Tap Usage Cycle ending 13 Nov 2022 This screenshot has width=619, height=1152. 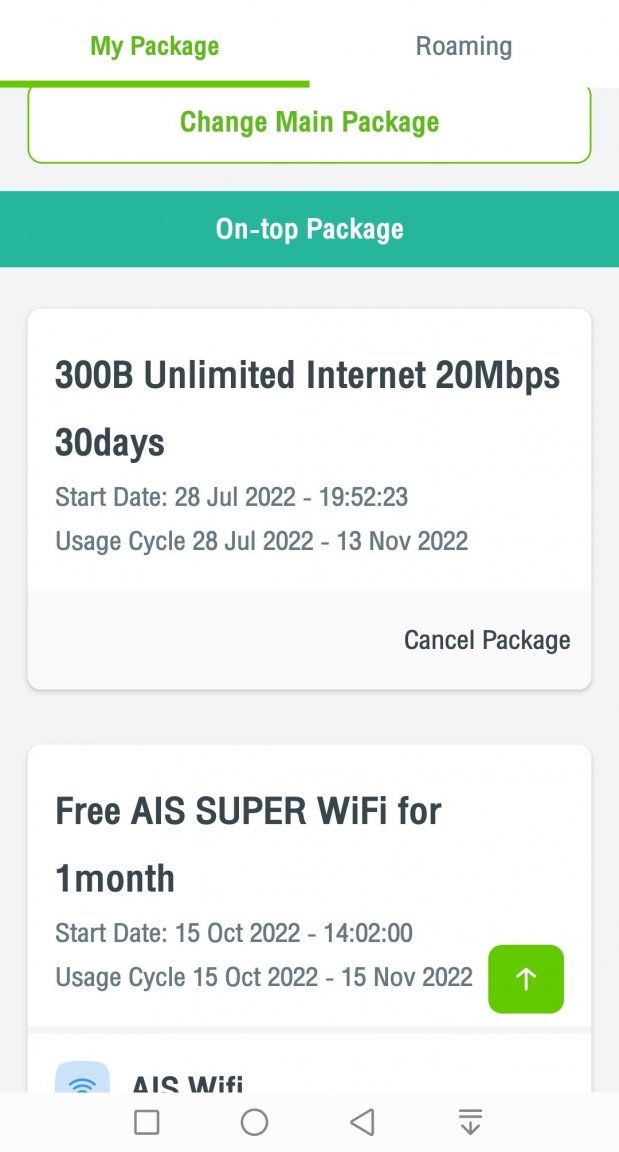tap(261, 541)
